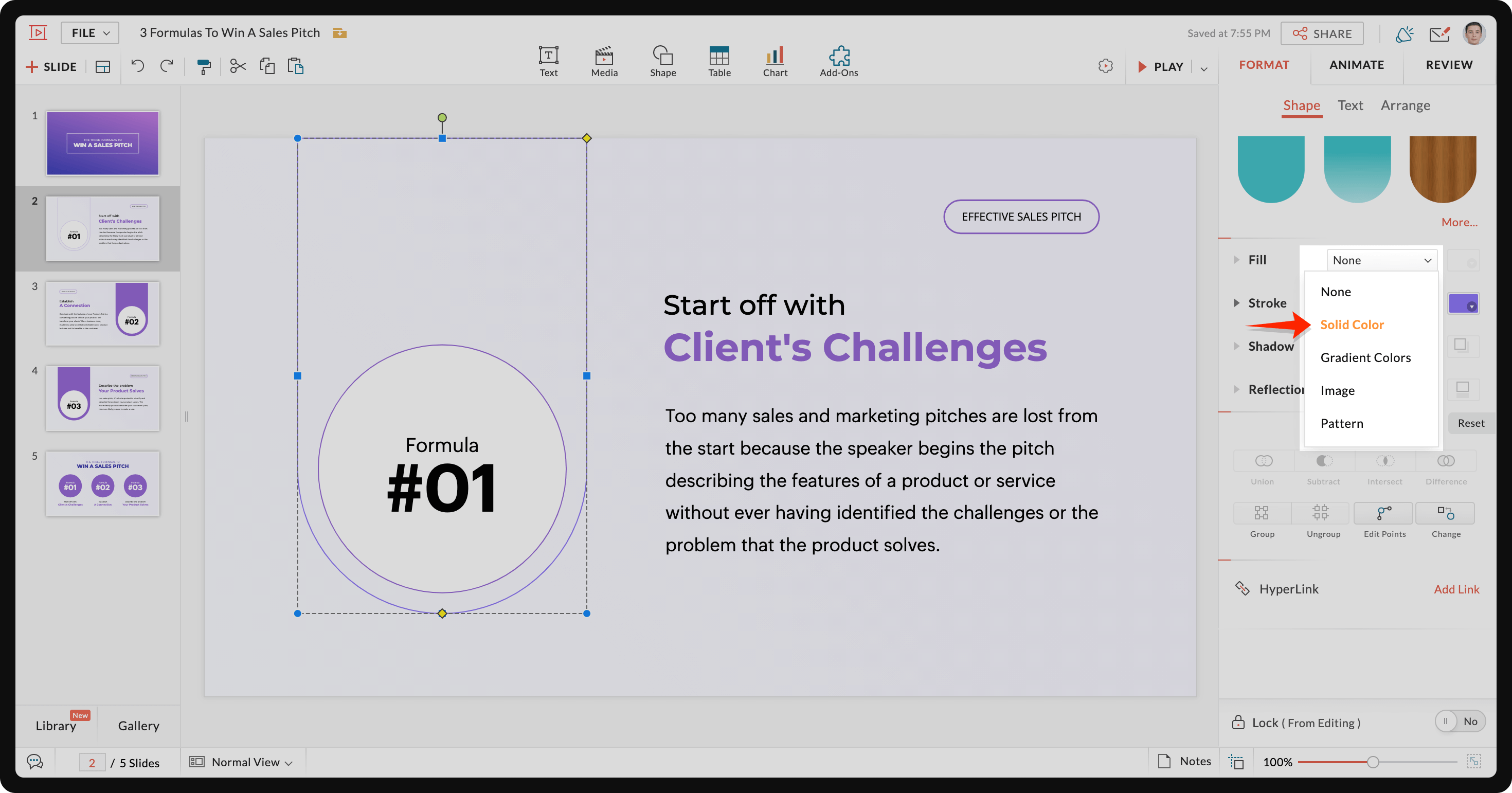Click the Change shape icon
This screenshot has height=793, width=1512.
click(x=1445, y=514)
